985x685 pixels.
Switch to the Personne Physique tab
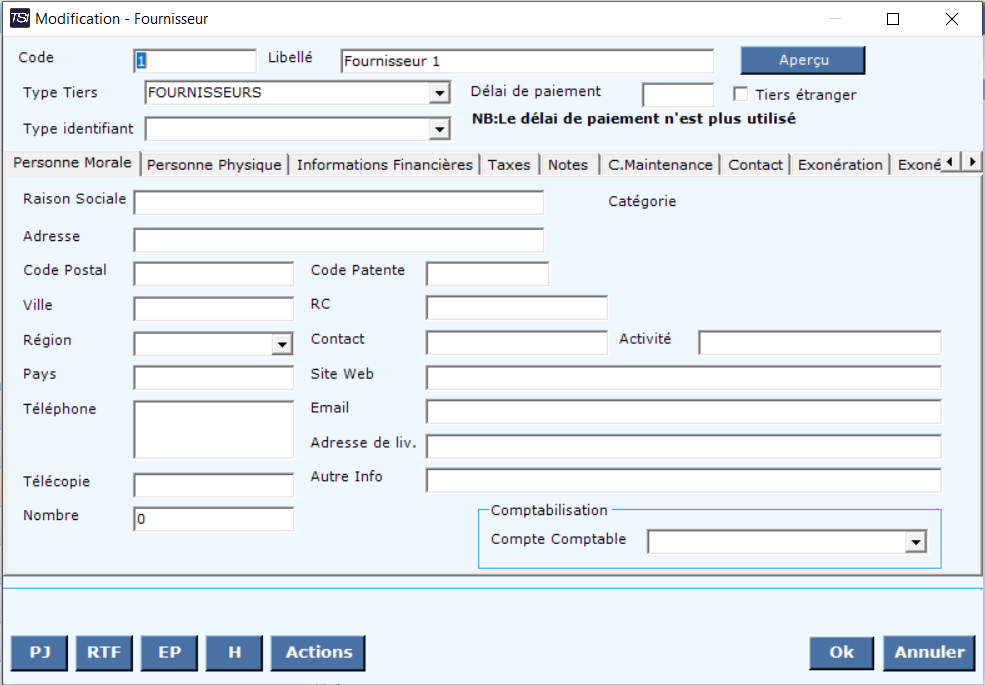tap(214, 165)
